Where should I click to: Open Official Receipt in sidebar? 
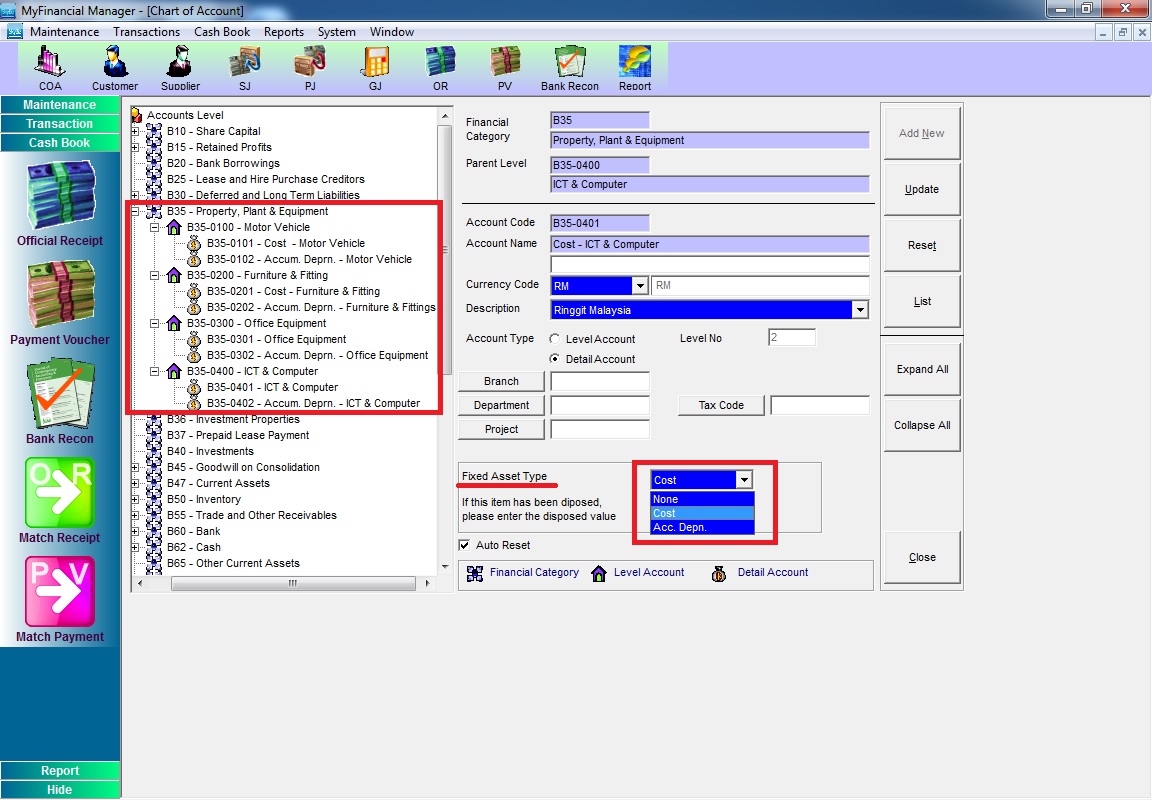[x=60, y=203]
